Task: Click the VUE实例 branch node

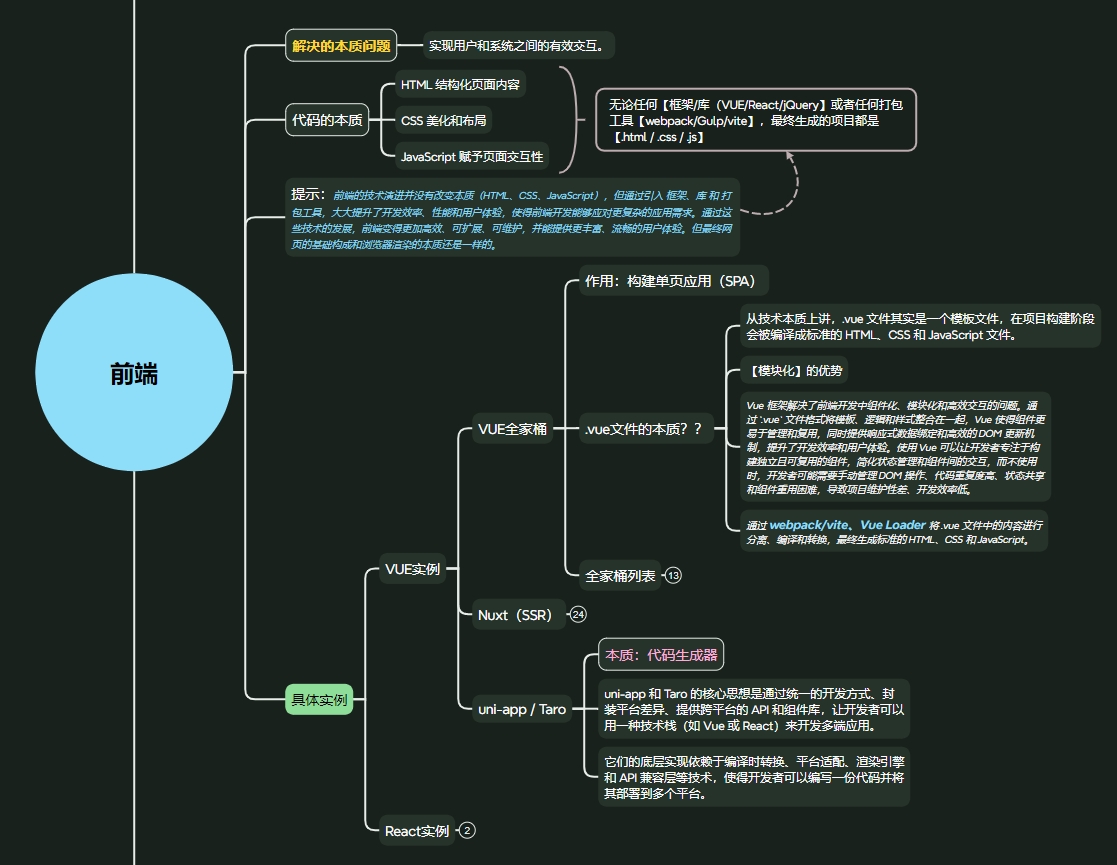Action: (x=412, y=569)
